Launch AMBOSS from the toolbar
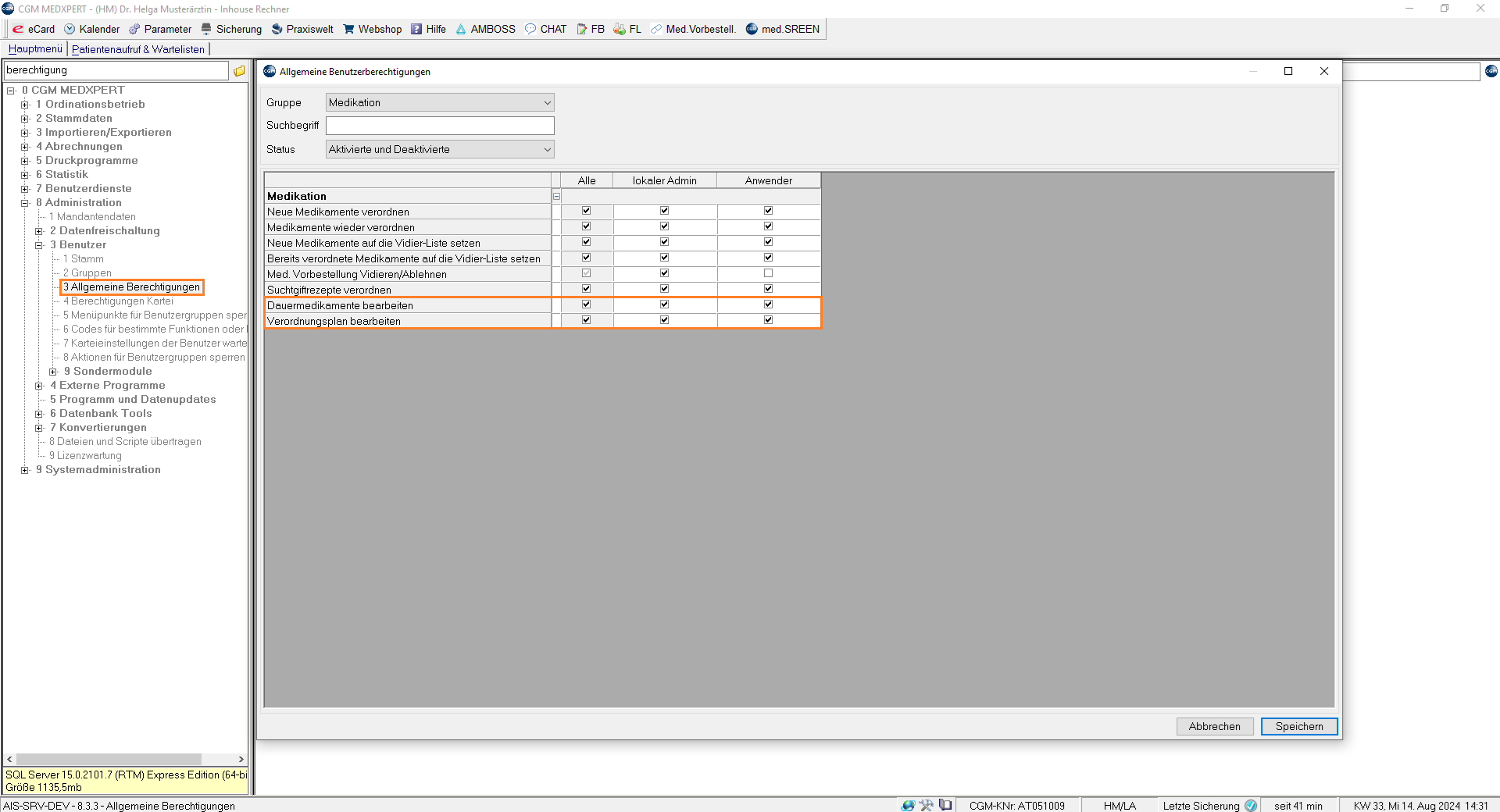 (x=485, y=29)
